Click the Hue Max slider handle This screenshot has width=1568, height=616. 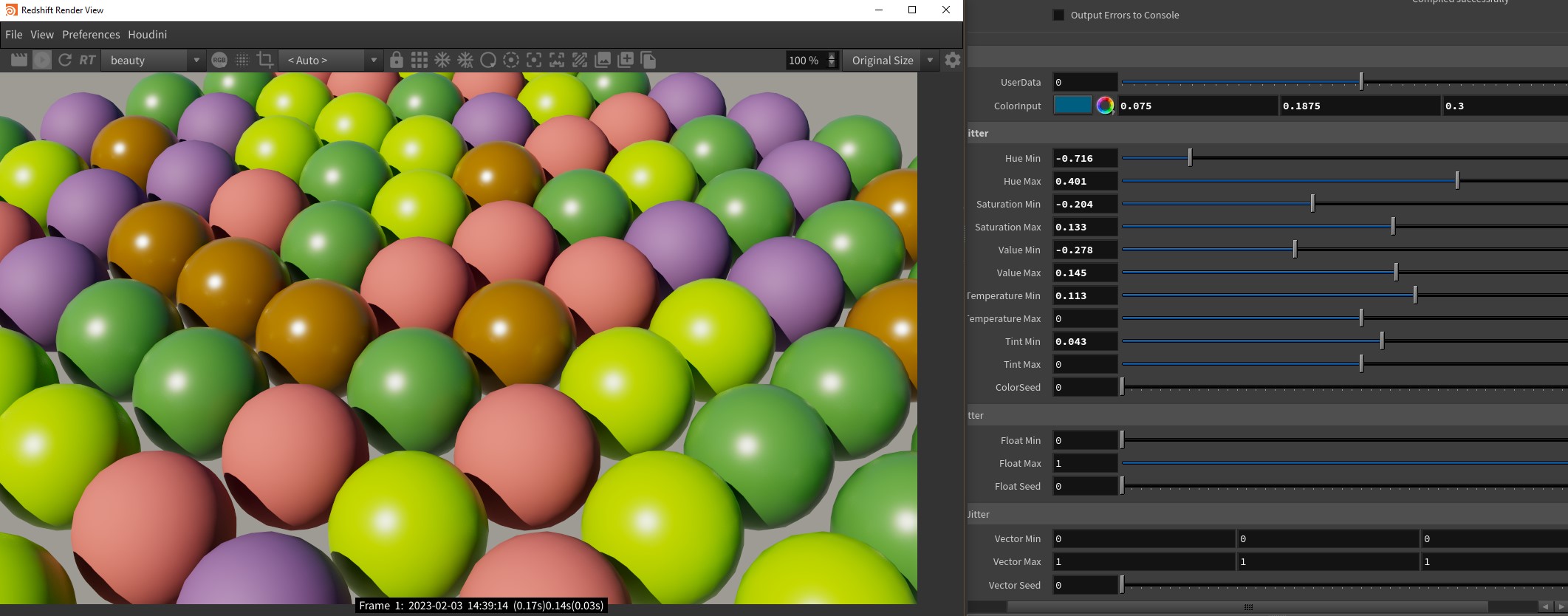point(1457,180)
